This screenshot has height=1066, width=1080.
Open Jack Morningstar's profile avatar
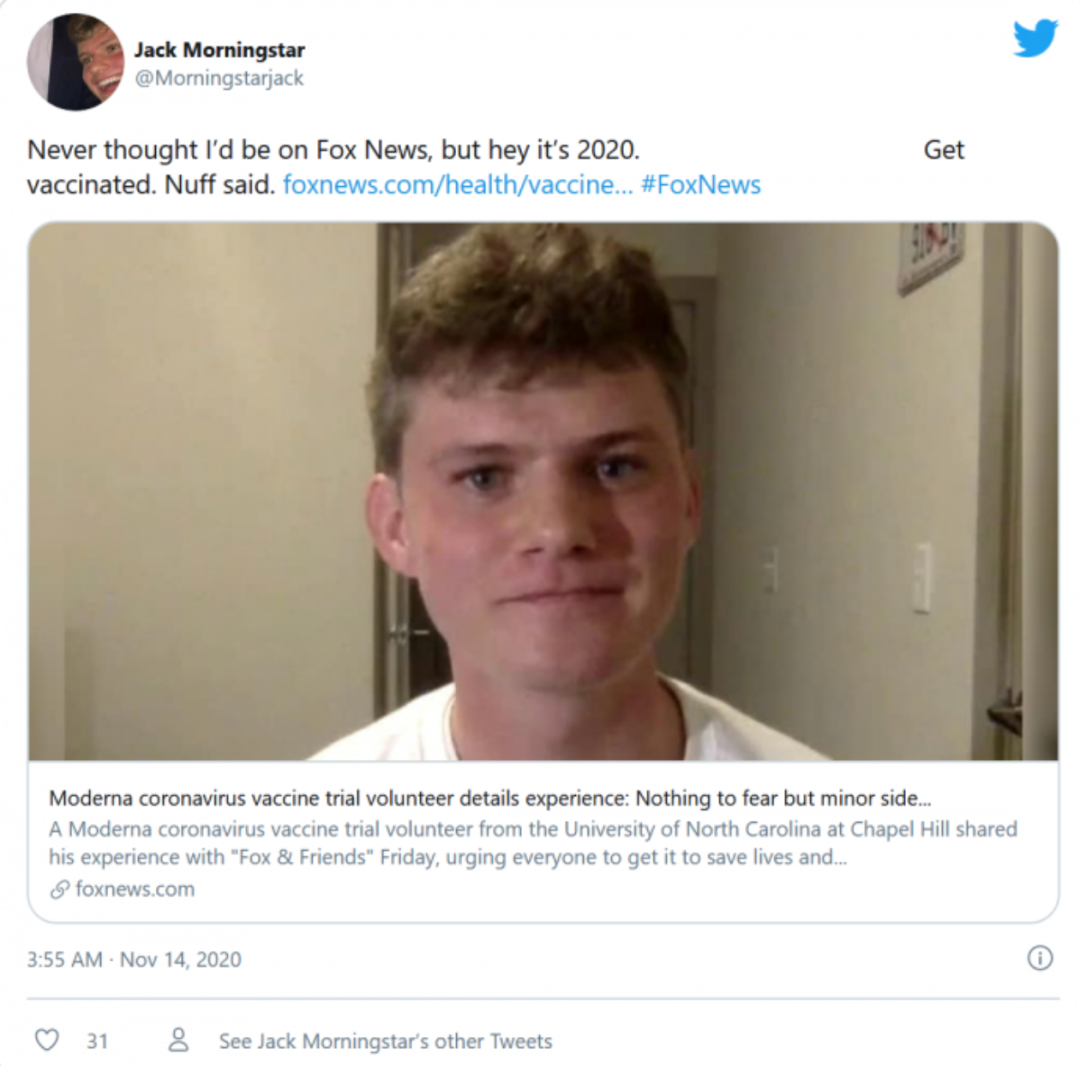tap(75, 61)
